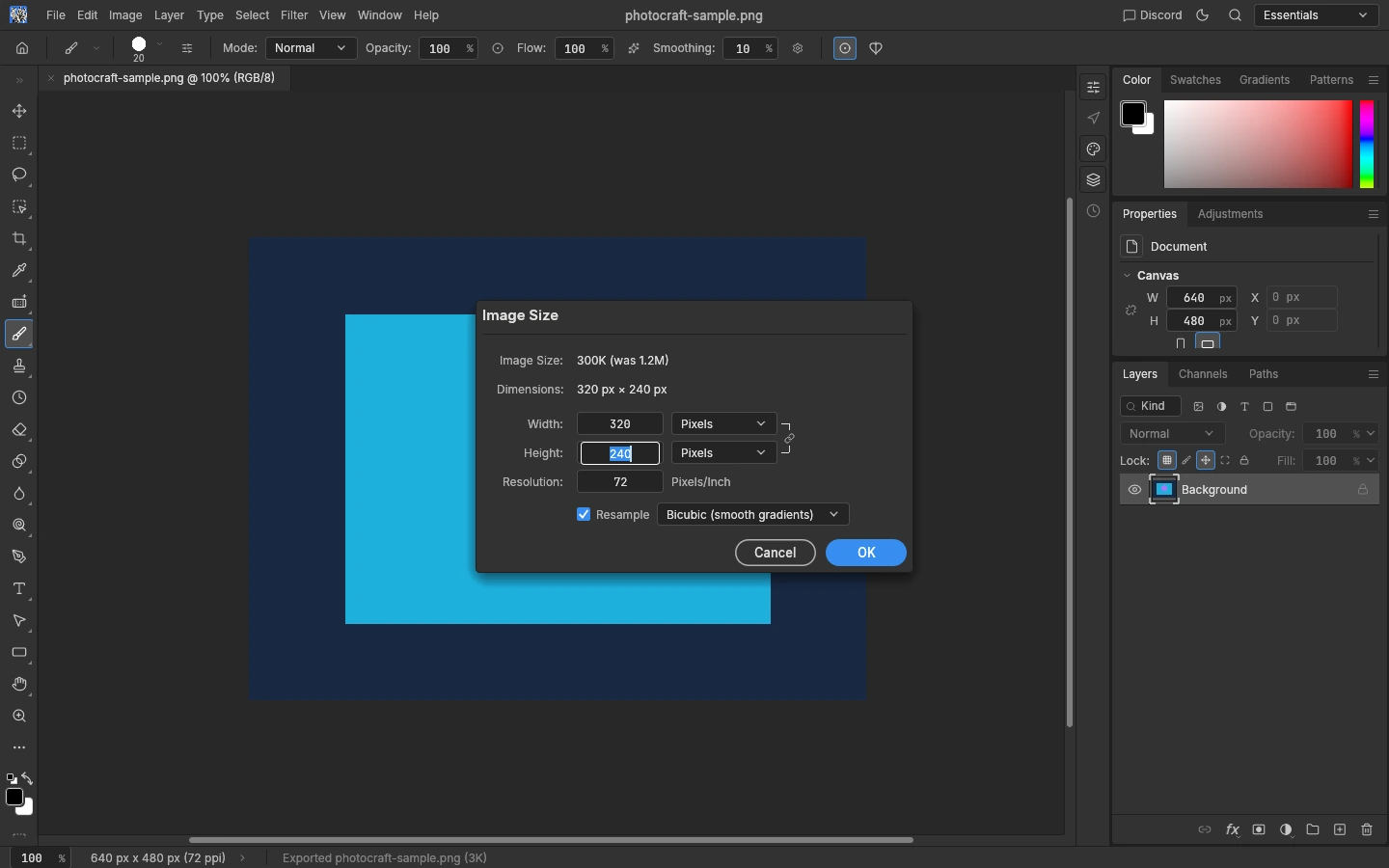
Task: Open the Width units Pixels dropdown
Action: pyautogui.click(x=723, y=424)
